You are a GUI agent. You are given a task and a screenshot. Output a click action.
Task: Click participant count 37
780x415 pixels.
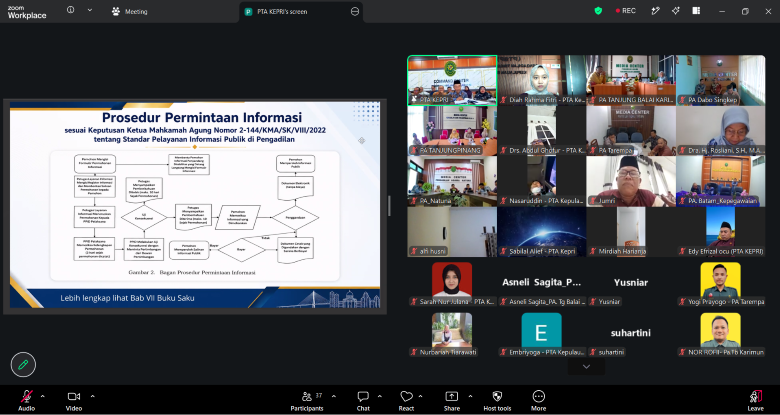pos(319,396)
